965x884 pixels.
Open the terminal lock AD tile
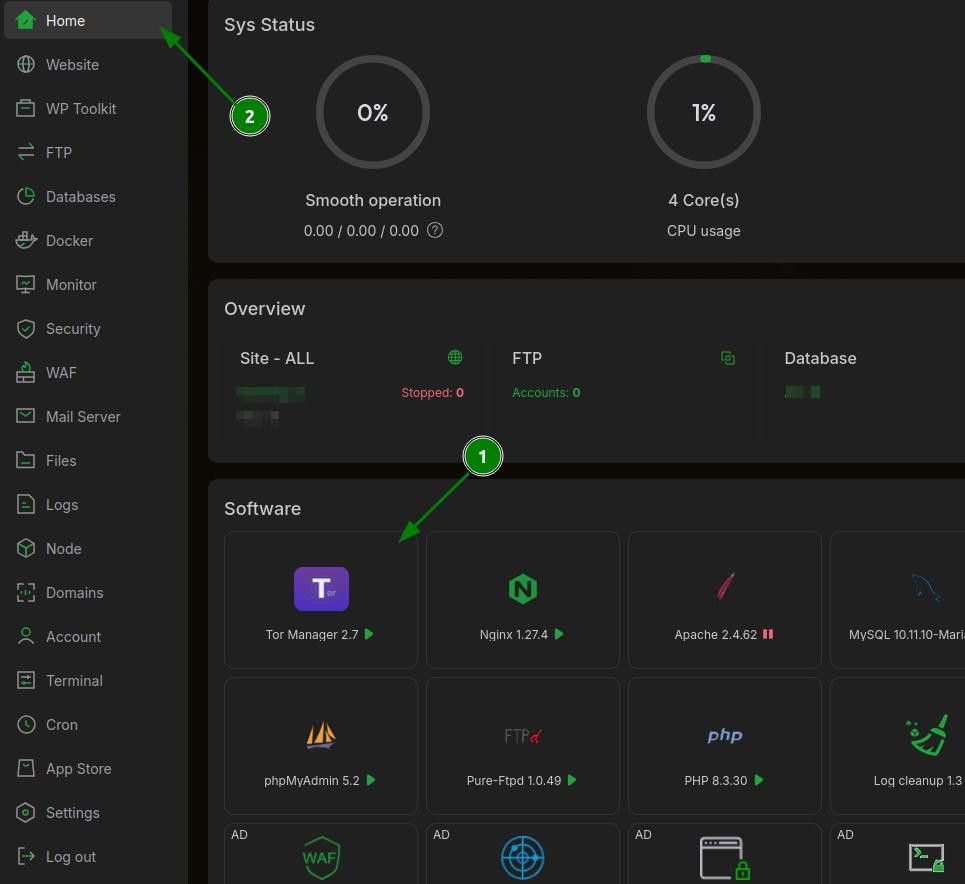(x=926, y=857)
